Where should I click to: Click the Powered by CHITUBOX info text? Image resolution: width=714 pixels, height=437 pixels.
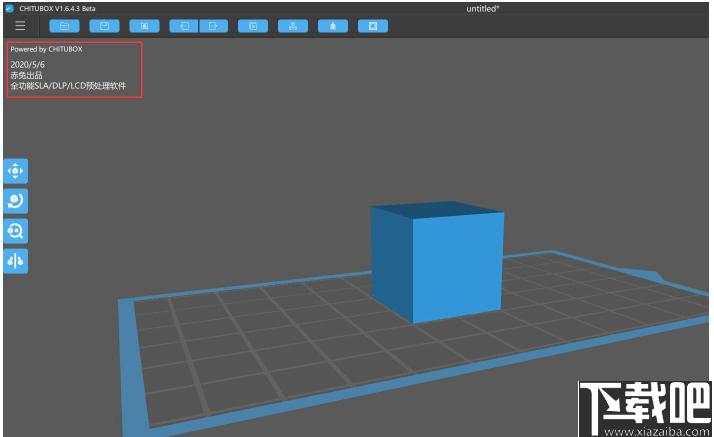pos(46,49)
